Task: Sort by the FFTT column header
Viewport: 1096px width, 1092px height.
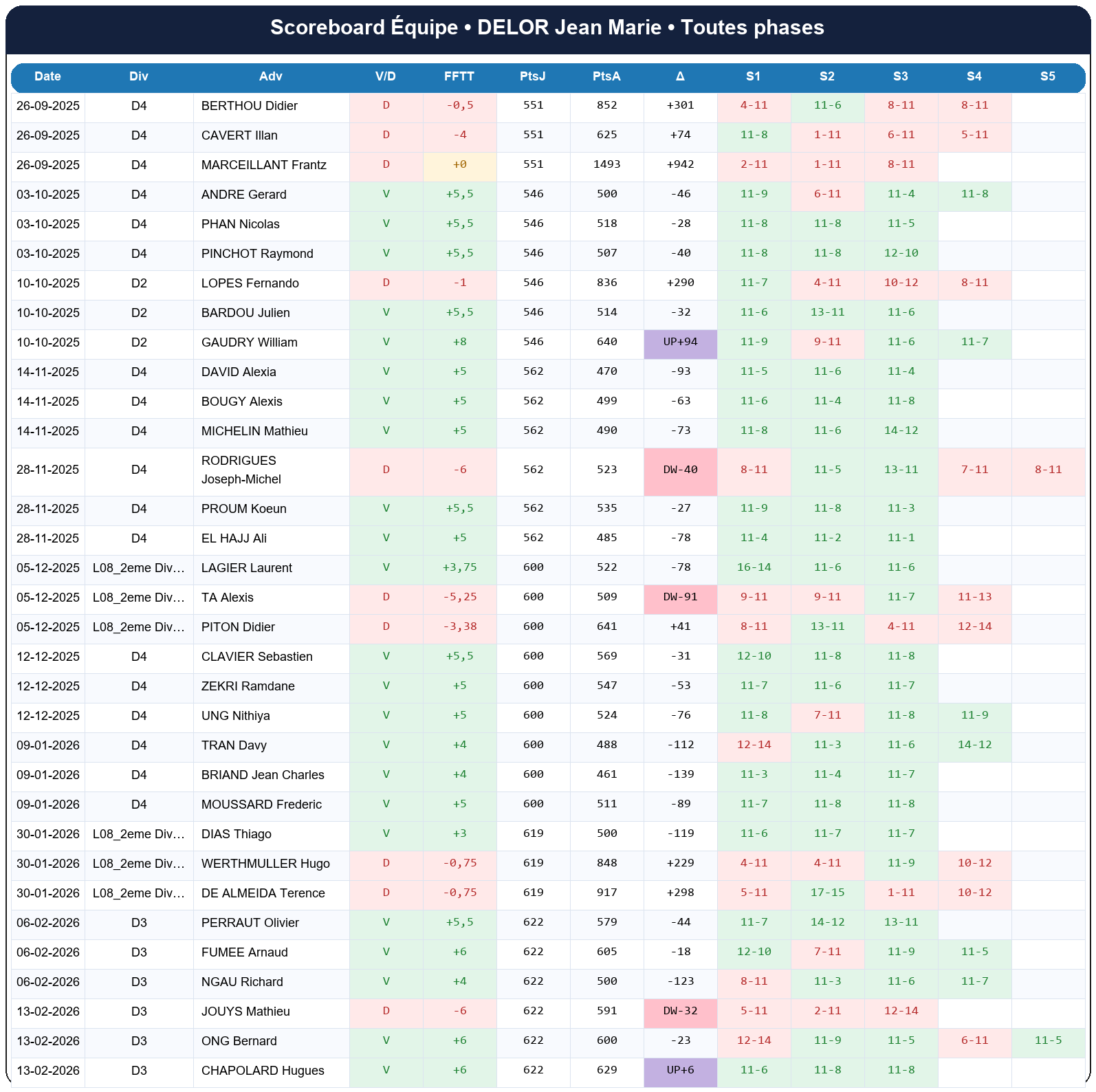Action: (x=459, y=76)
